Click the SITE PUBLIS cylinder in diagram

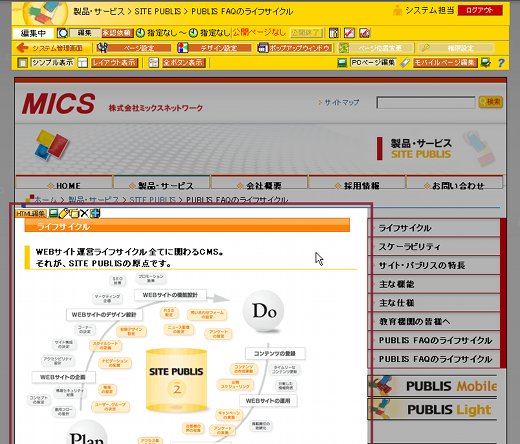(177, 380)
